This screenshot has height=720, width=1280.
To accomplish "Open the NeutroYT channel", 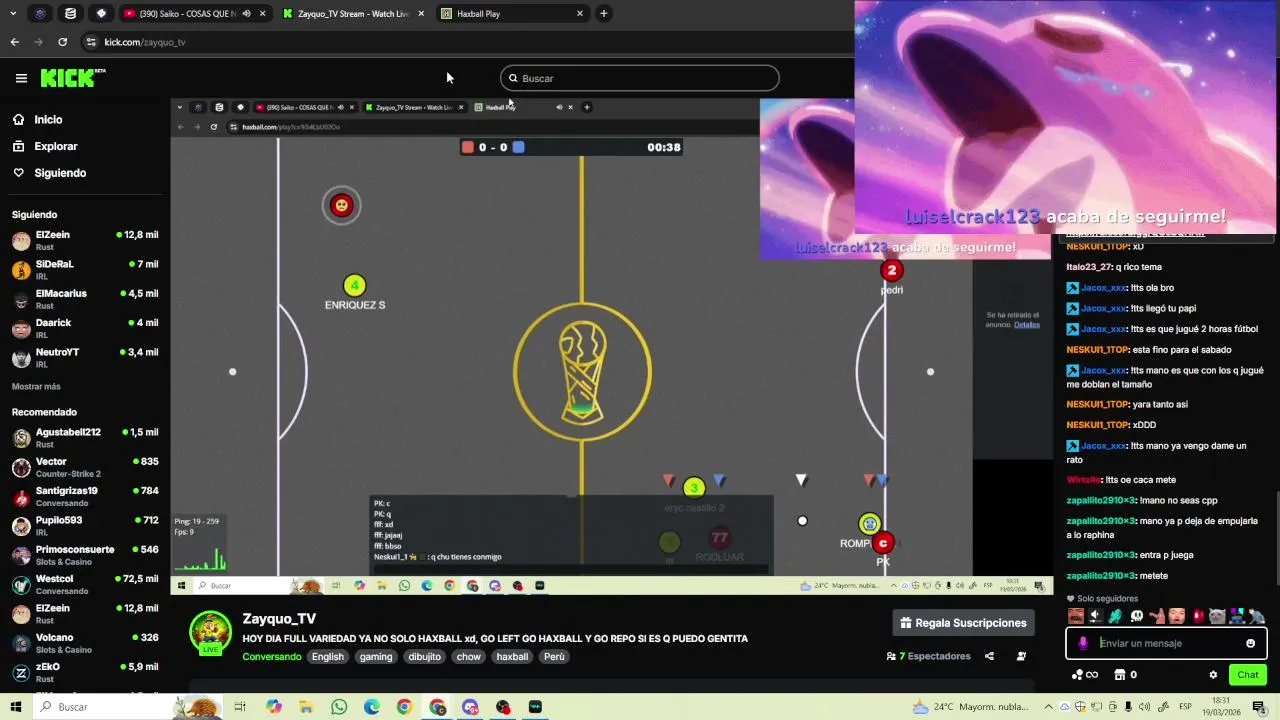I will click(x=85, y=357).
